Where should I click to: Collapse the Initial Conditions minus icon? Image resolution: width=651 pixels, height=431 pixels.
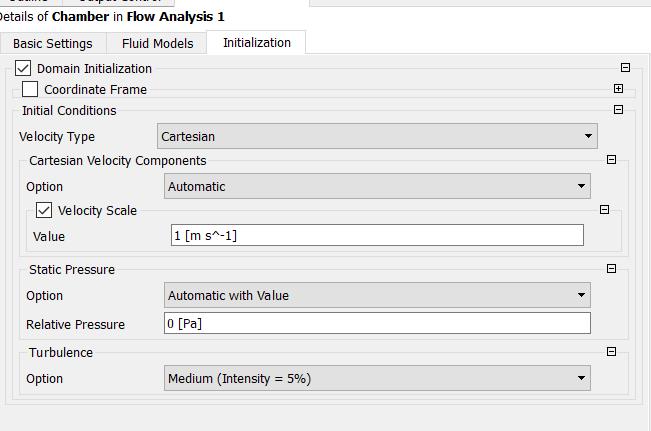[618, 110]
